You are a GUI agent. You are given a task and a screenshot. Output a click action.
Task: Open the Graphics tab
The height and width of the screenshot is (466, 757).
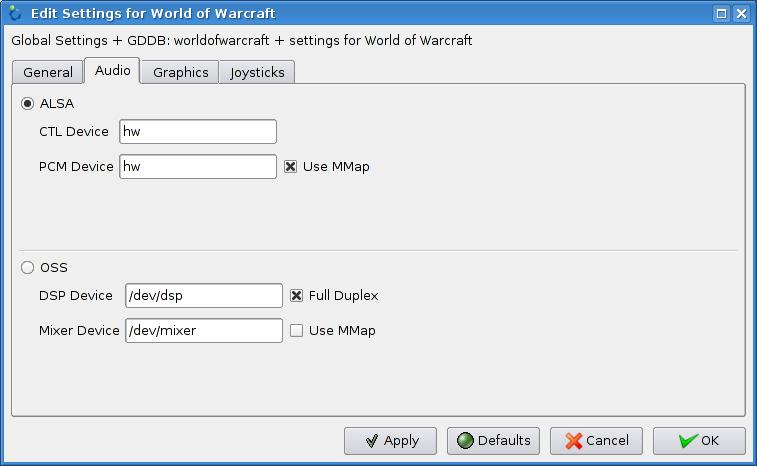click(180, 72)
